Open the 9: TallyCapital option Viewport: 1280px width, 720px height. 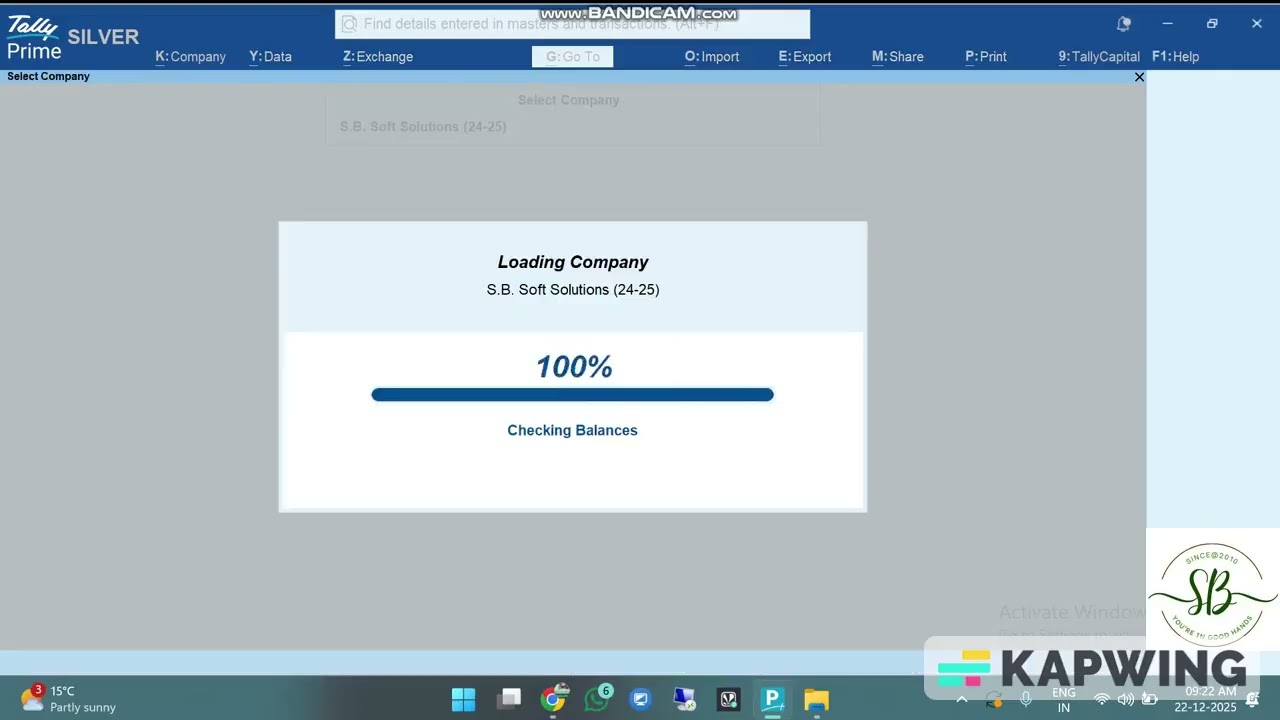[1099, 57]
